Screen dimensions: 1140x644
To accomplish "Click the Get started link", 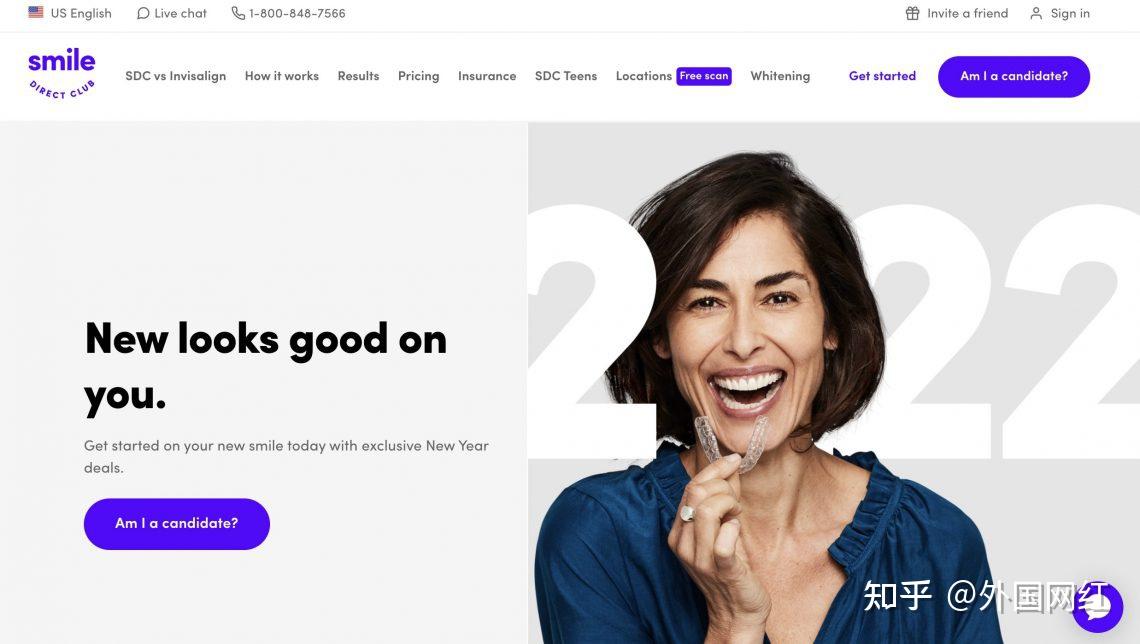I will click(882, 76).
